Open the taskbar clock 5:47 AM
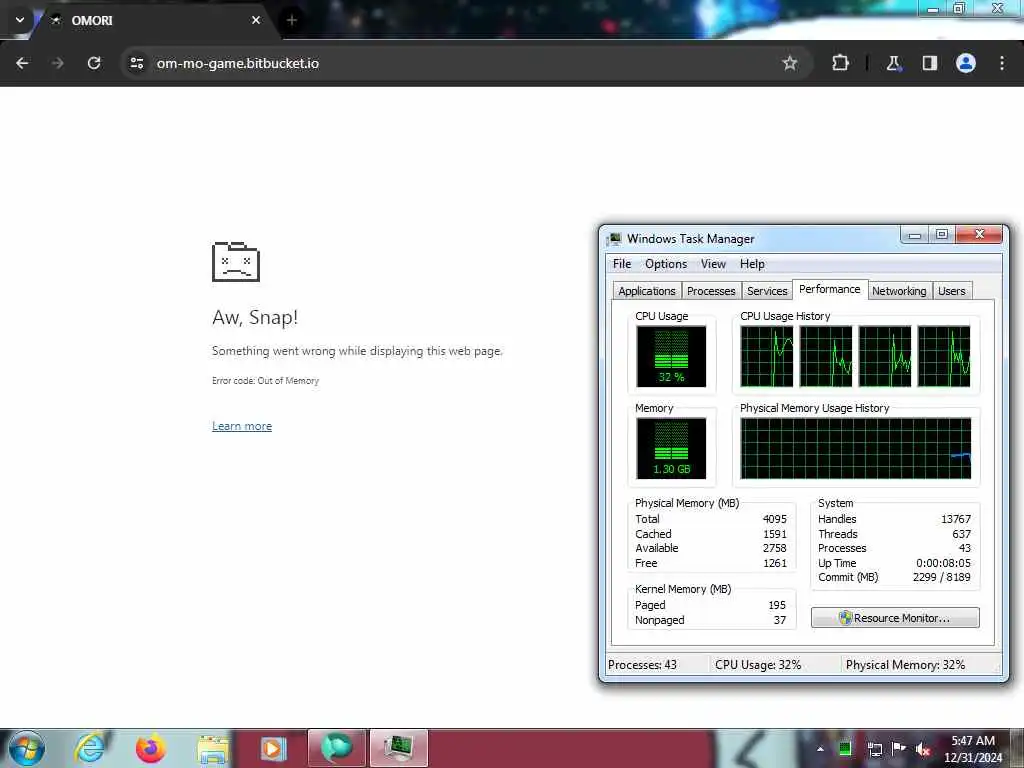The image size is (1024, 768). (973, 749)
